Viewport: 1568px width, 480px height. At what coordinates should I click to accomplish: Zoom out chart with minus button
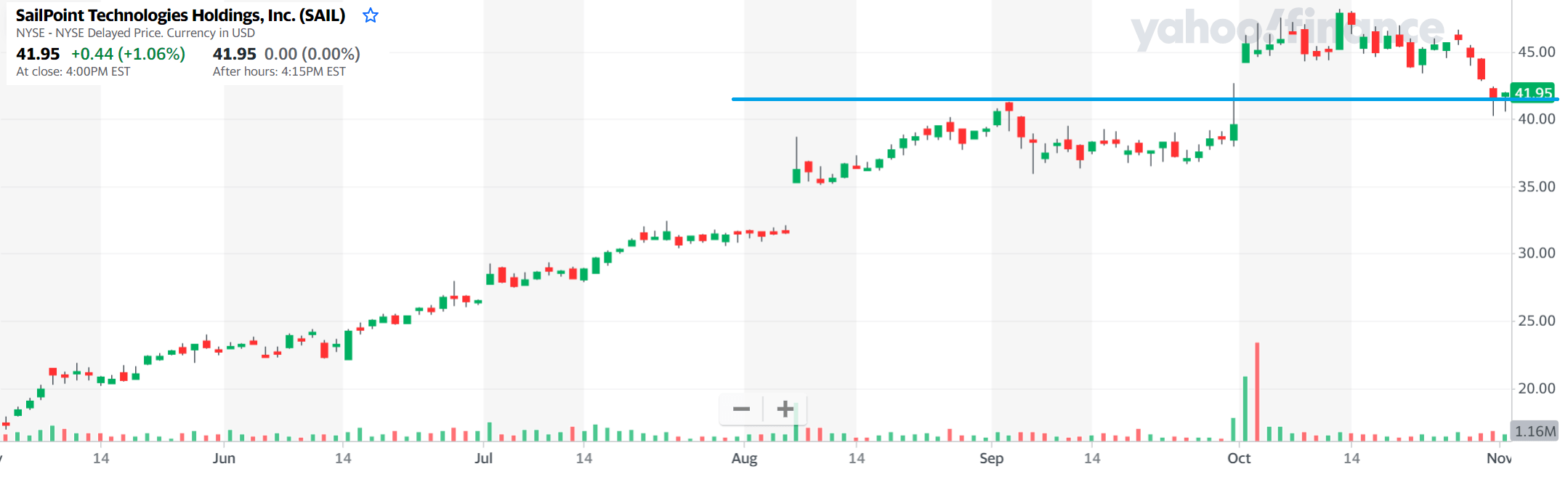[x=741, y=409]
